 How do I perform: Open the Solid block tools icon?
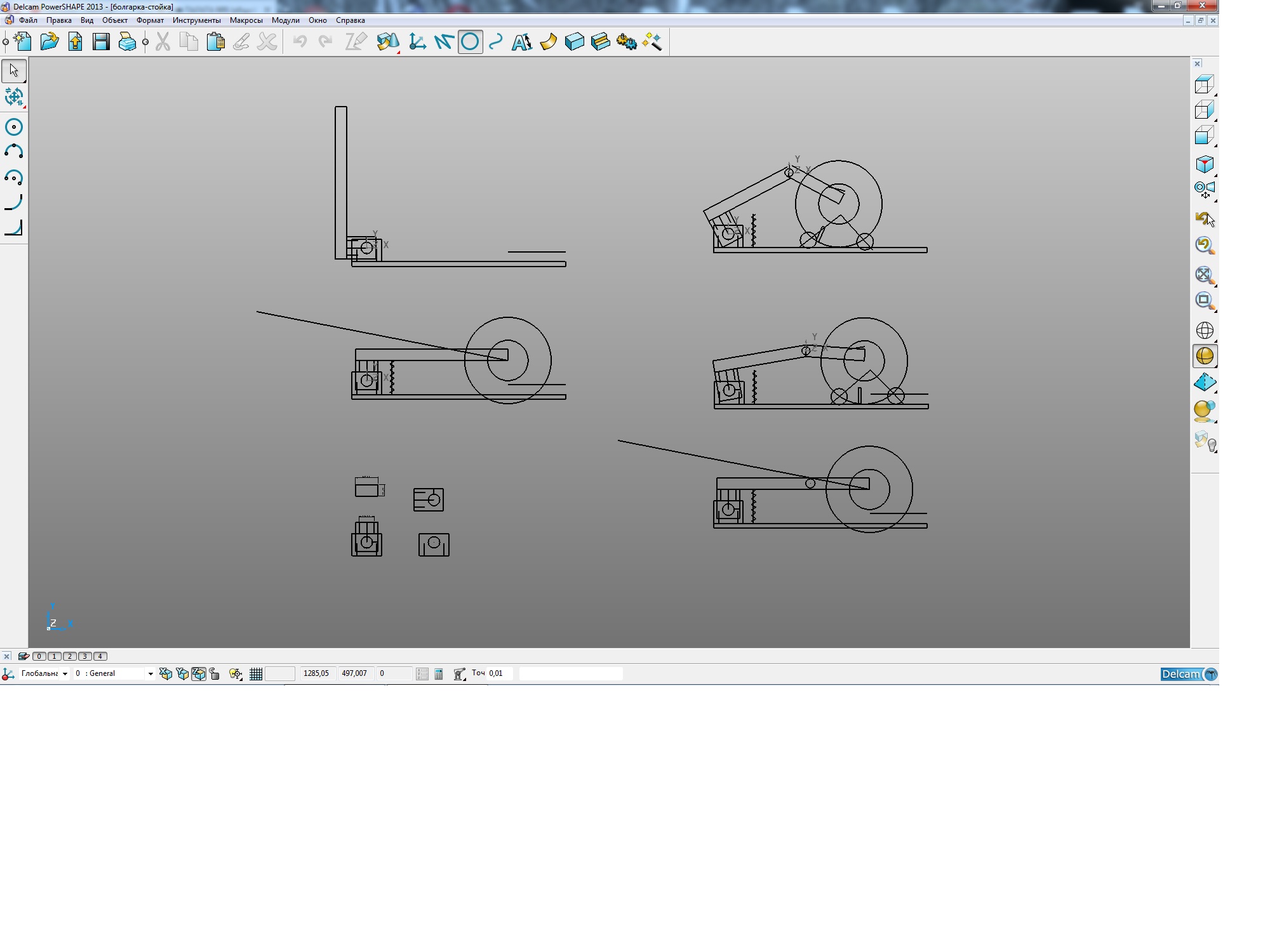[574, 43]
